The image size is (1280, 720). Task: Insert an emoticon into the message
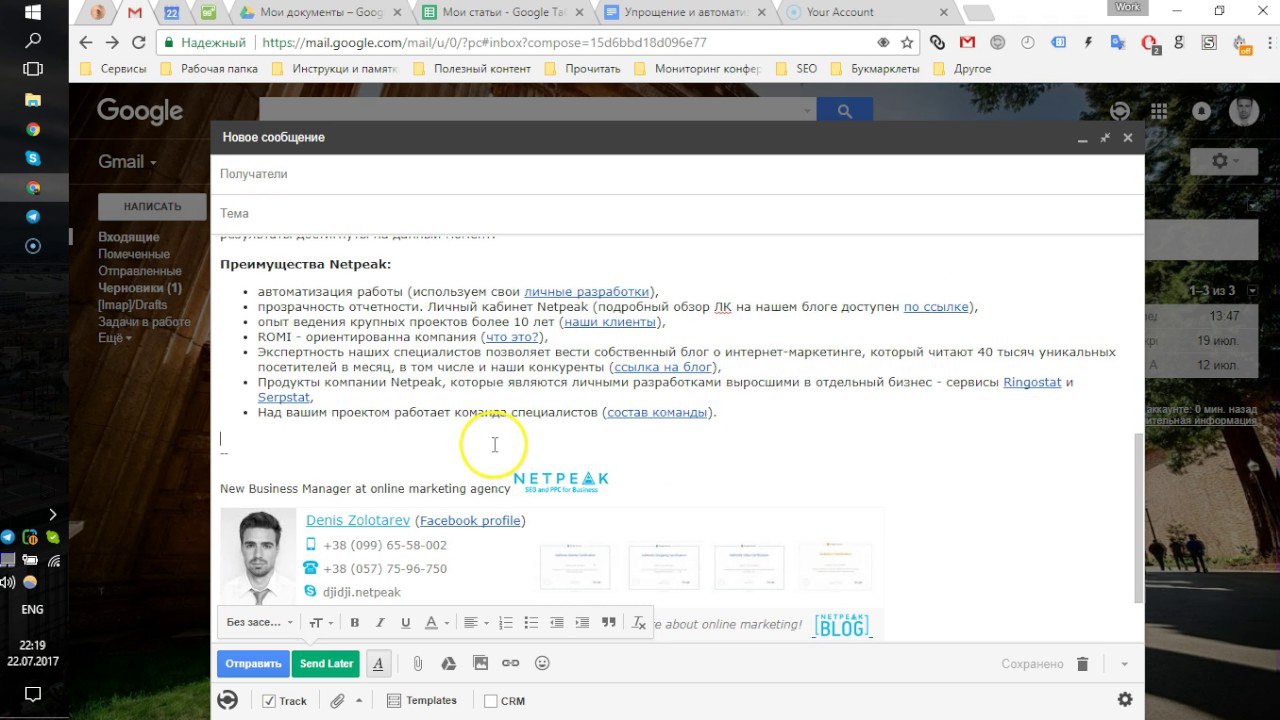coord(542,663)
